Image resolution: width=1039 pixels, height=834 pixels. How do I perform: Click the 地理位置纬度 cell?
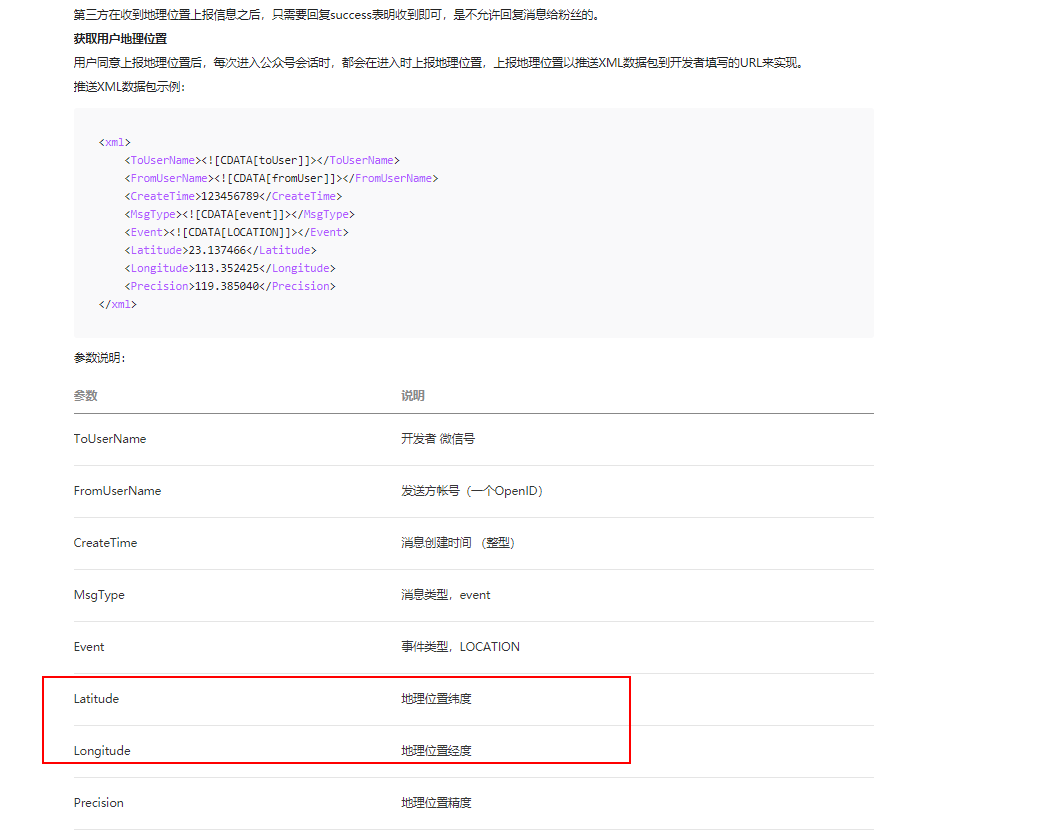tap(436, 699)
